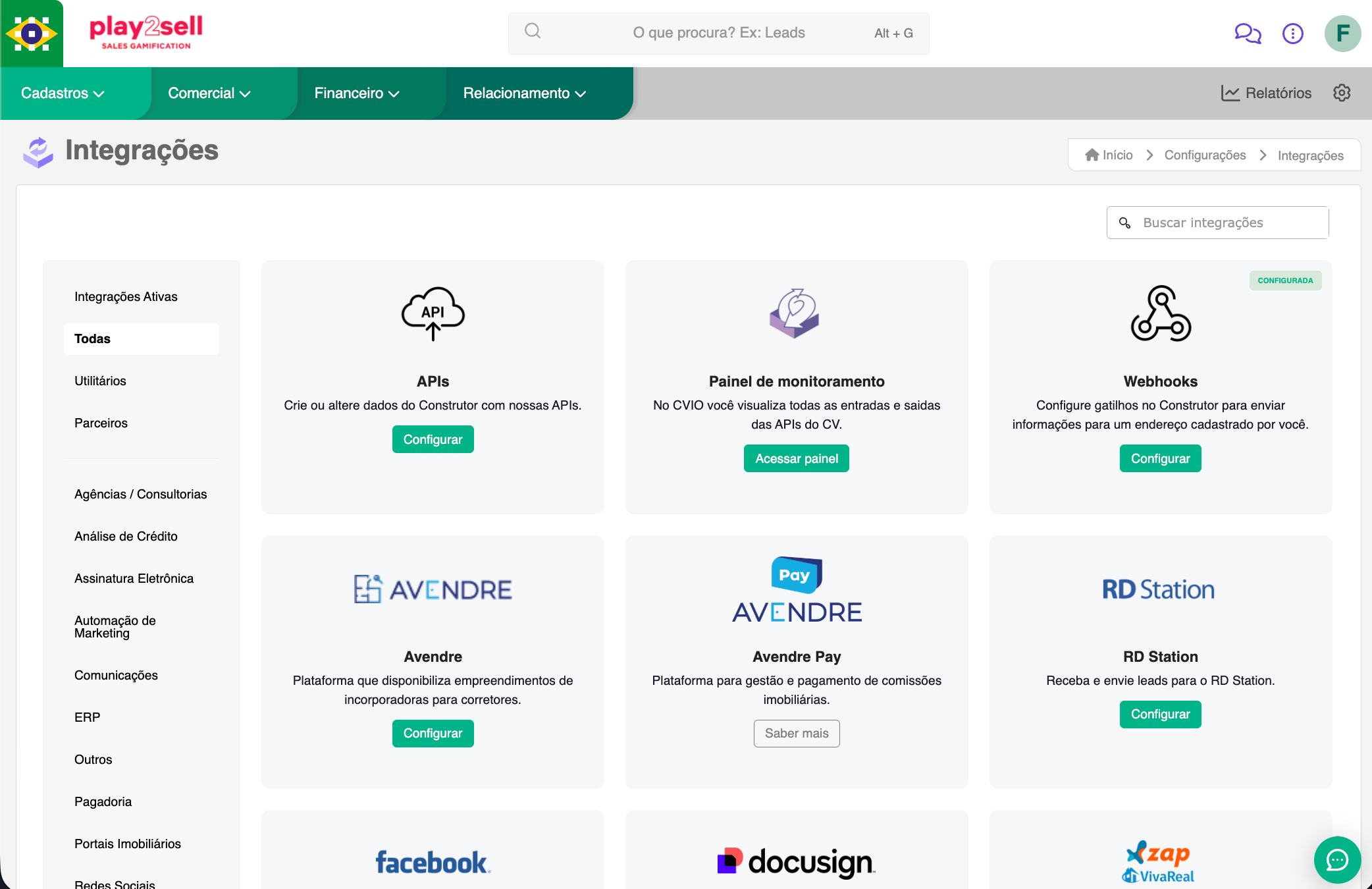
Task: Select Análise de Crédito category
Action: (141, 536)
